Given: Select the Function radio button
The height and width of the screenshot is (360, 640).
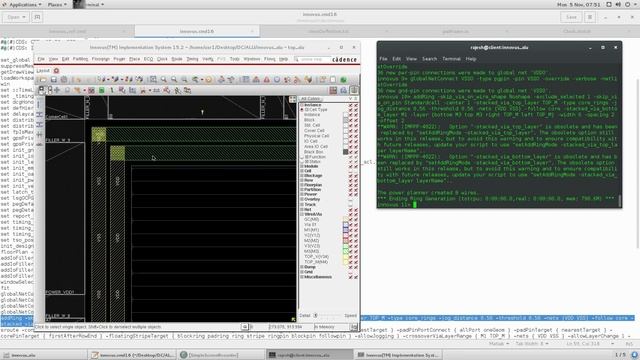Looking at the screenshot, I should click(302, 157).
